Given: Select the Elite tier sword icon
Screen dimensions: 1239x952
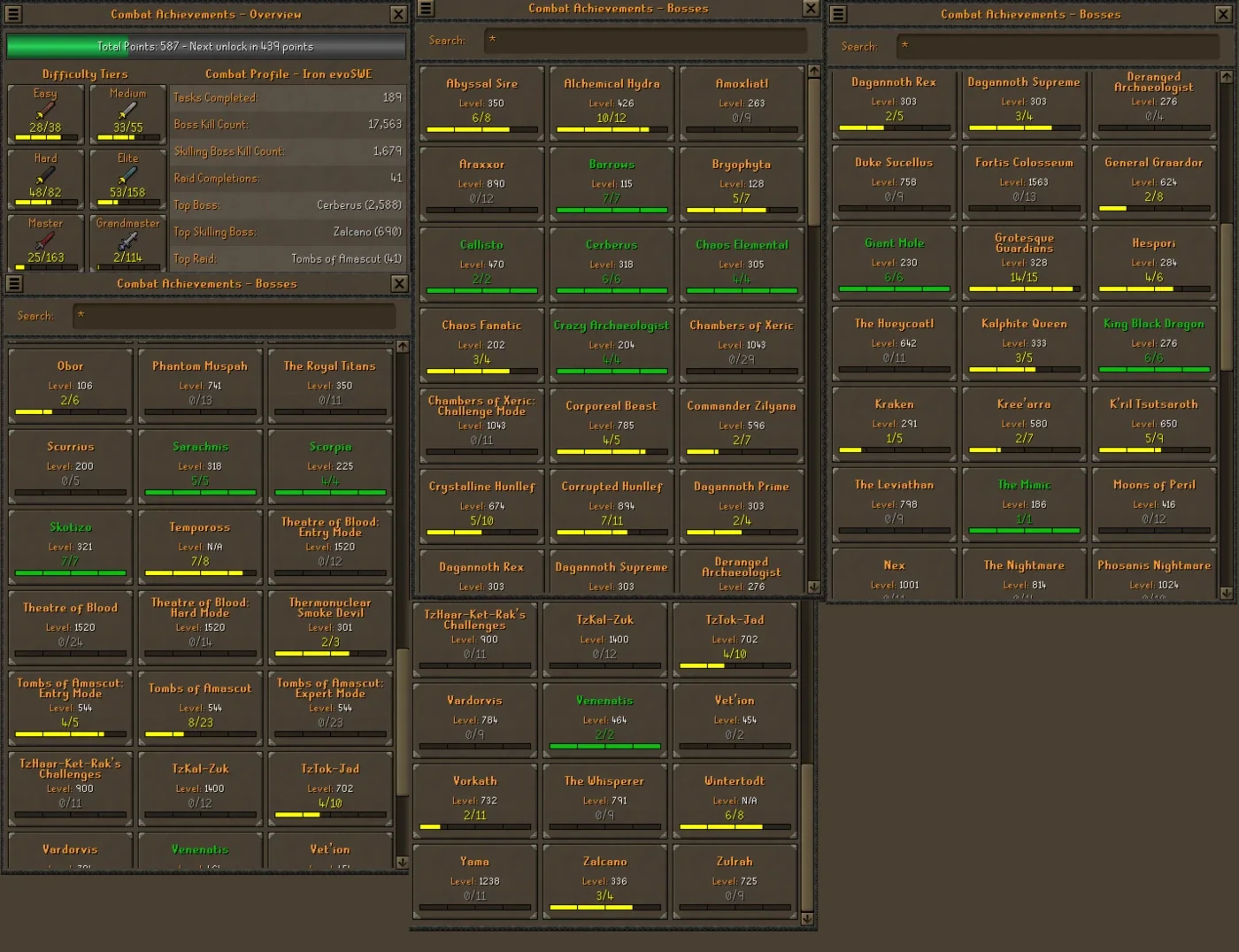Looking at the screenshot, I should click(127, 175).
